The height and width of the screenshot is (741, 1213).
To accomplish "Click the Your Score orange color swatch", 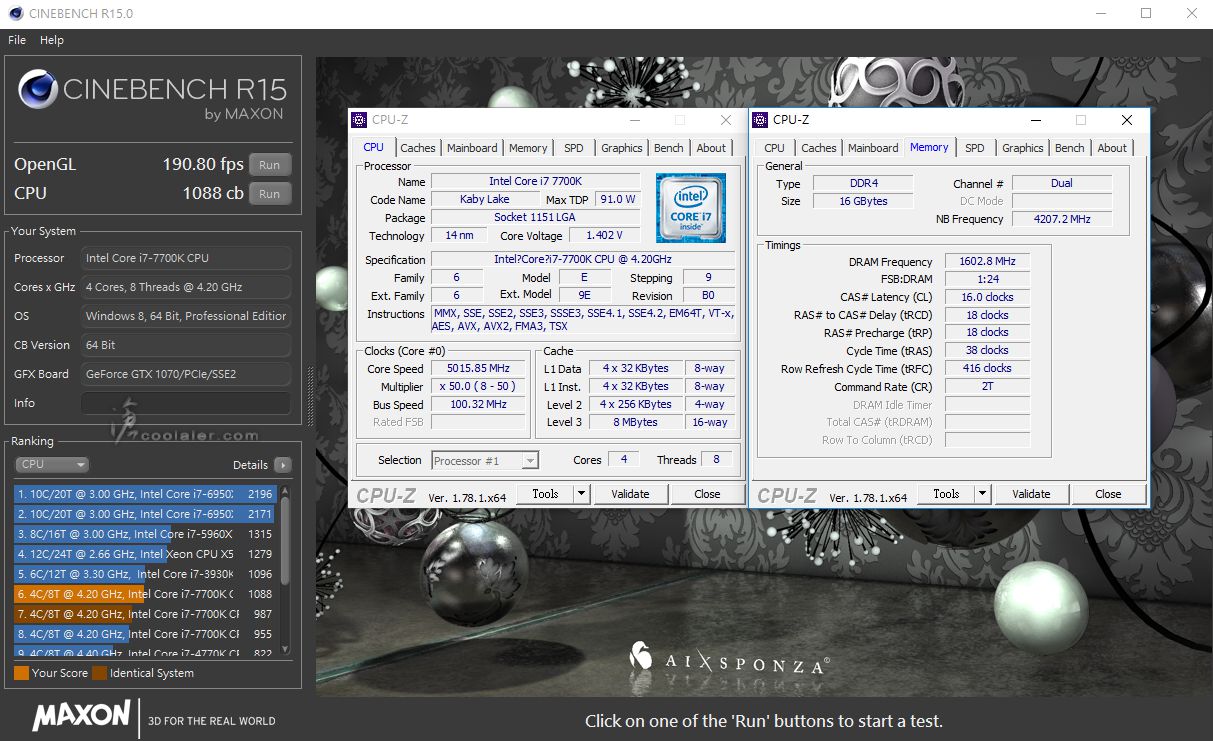I will pos(21,673).
